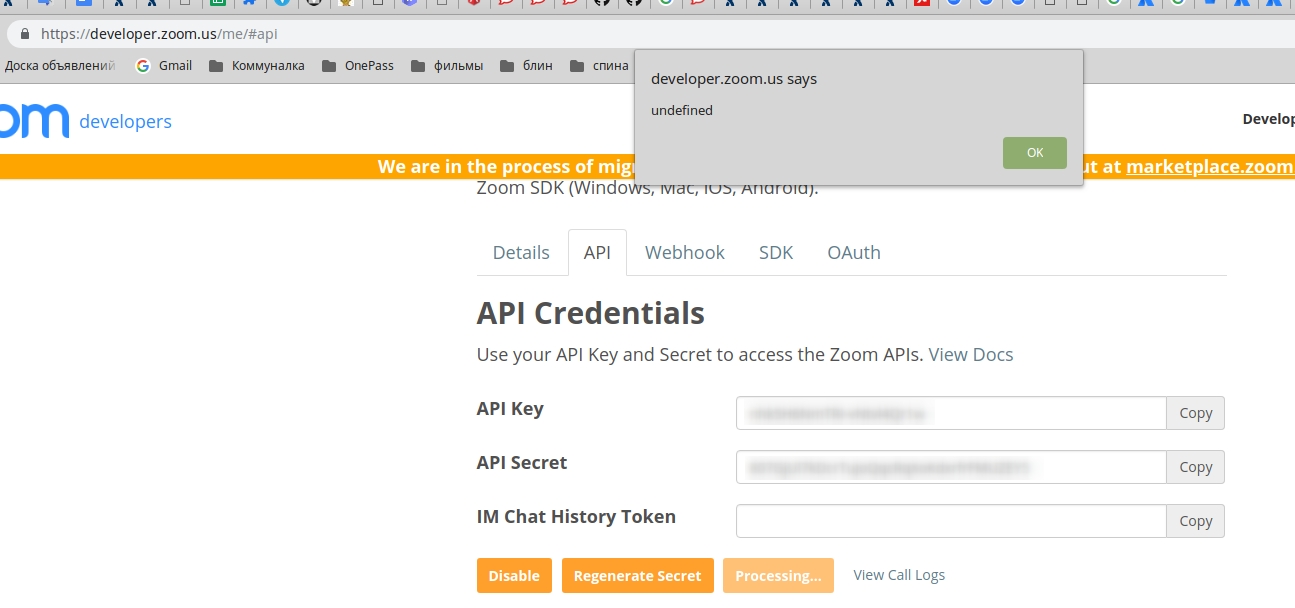Open the фильмы bookmarks folder
This screenshot has height=608, width=1295.
(x=447, y=66)
